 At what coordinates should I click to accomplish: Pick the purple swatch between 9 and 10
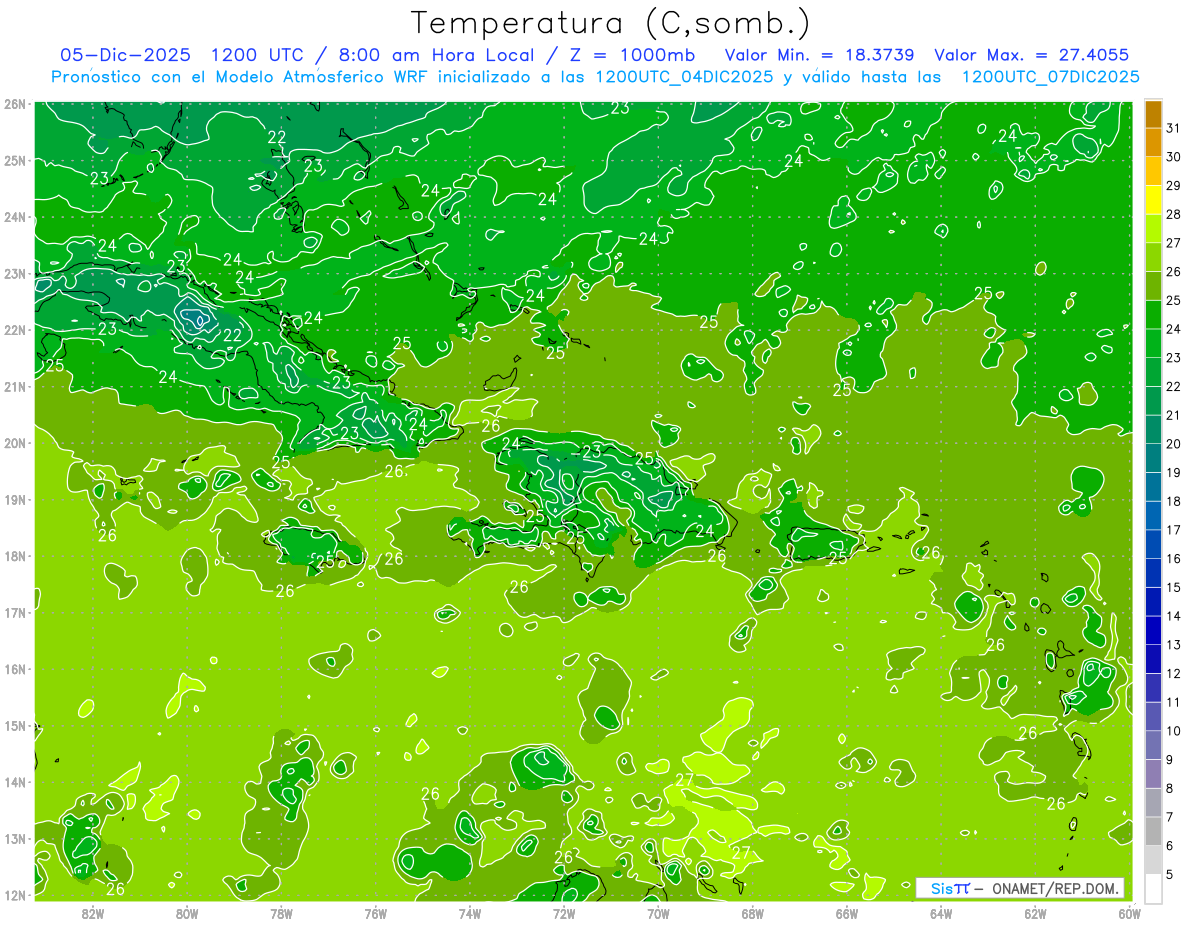pyautogui.click(x=1153, y=745)
